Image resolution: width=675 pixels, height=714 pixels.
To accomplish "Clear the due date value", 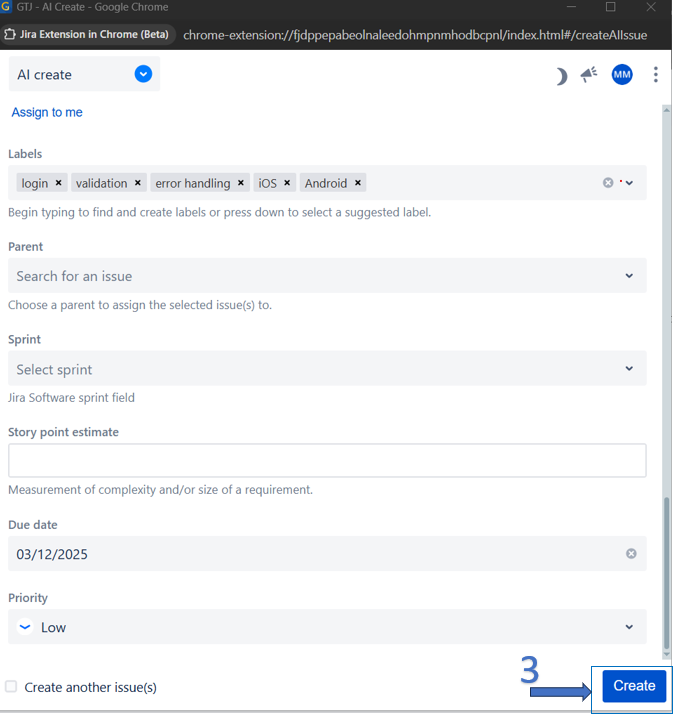I will point(631,554).
